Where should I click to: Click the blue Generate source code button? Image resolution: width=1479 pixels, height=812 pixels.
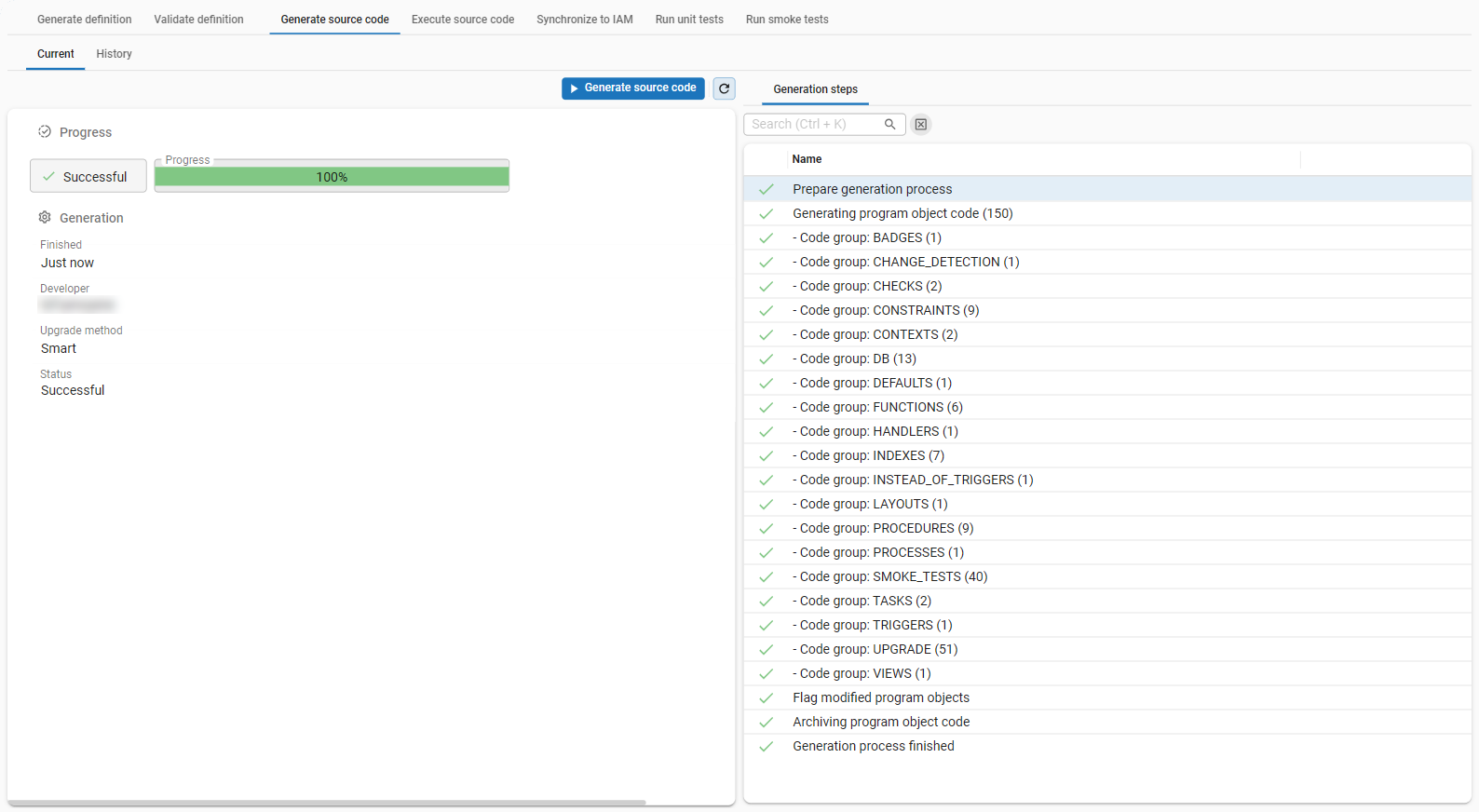tap(633, 88)
